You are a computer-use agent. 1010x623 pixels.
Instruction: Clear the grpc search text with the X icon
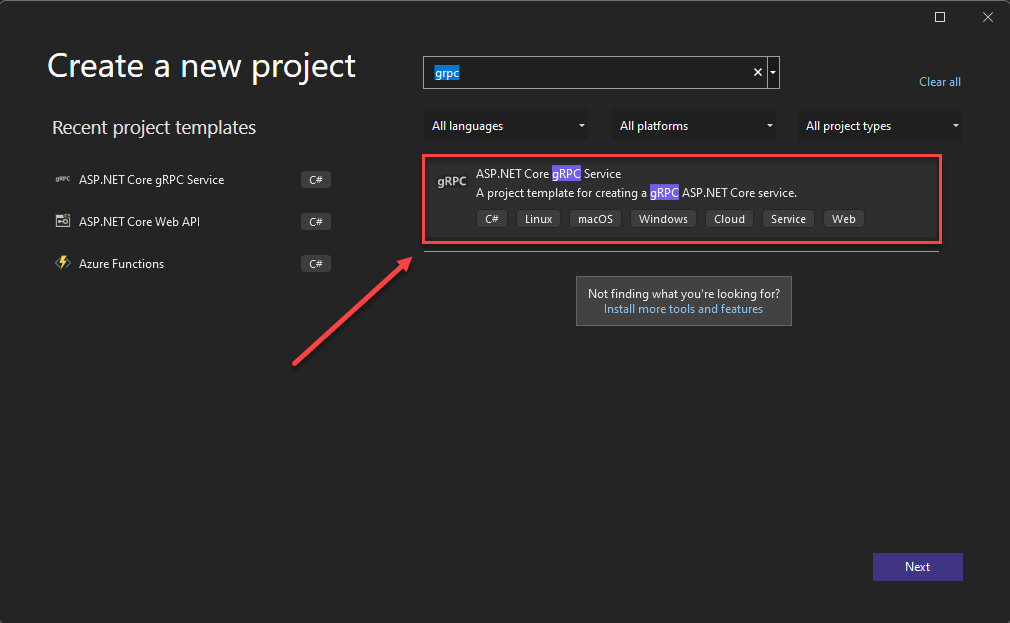757,72
